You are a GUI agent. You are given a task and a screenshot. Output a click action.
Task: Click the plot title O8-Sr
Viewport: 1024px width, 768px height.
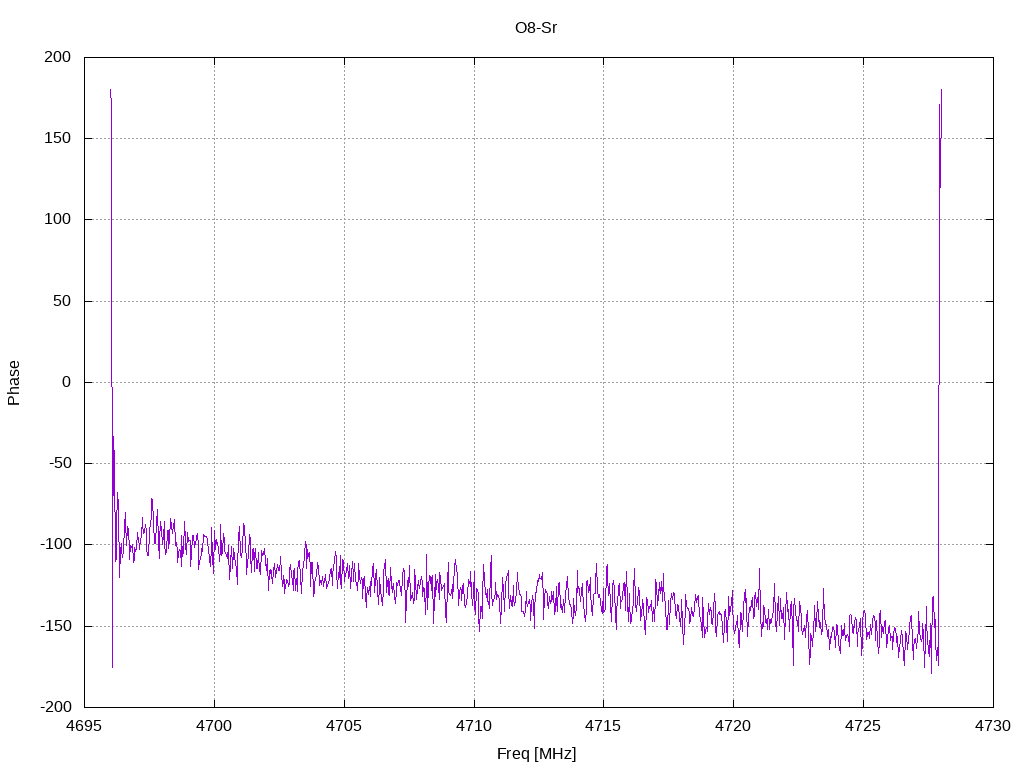tap(536, 28)
